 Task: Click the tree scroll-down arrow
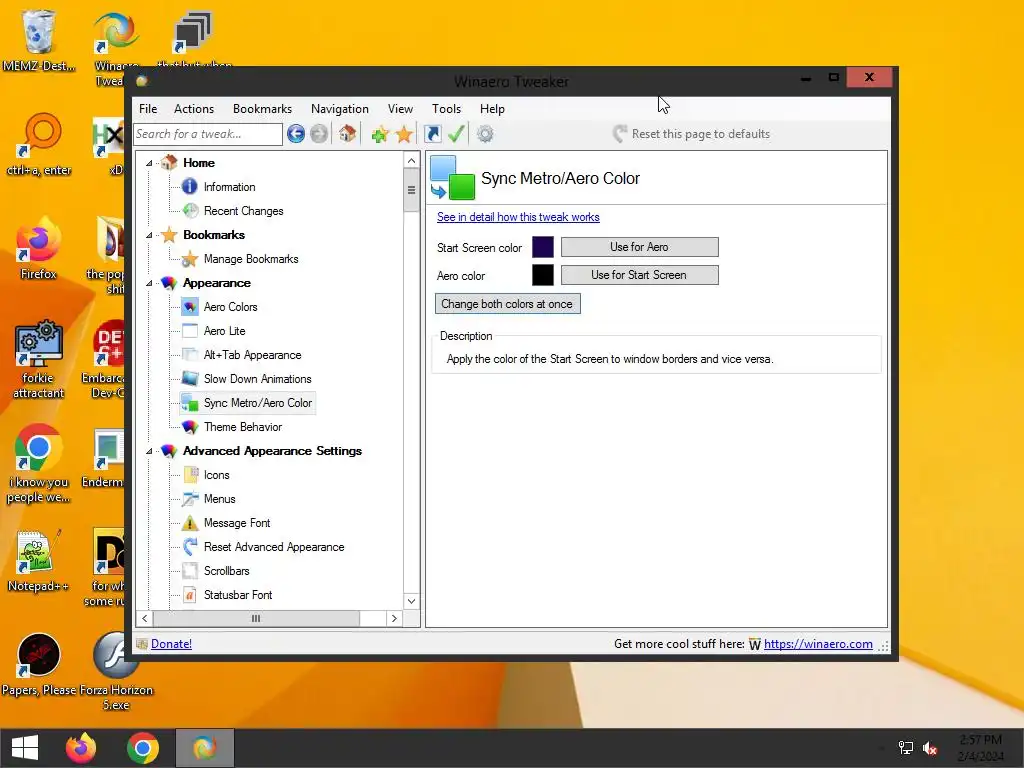tap(411, 601)
